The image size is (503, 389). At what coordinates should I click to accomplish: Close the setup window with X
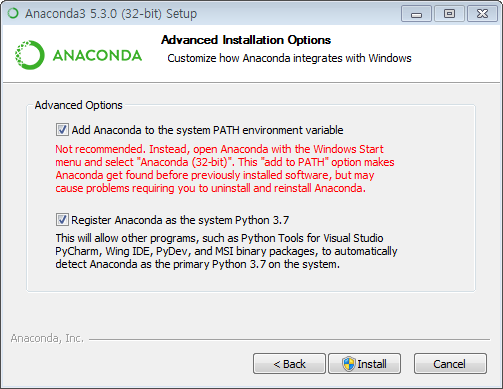[x=482, y=14]
